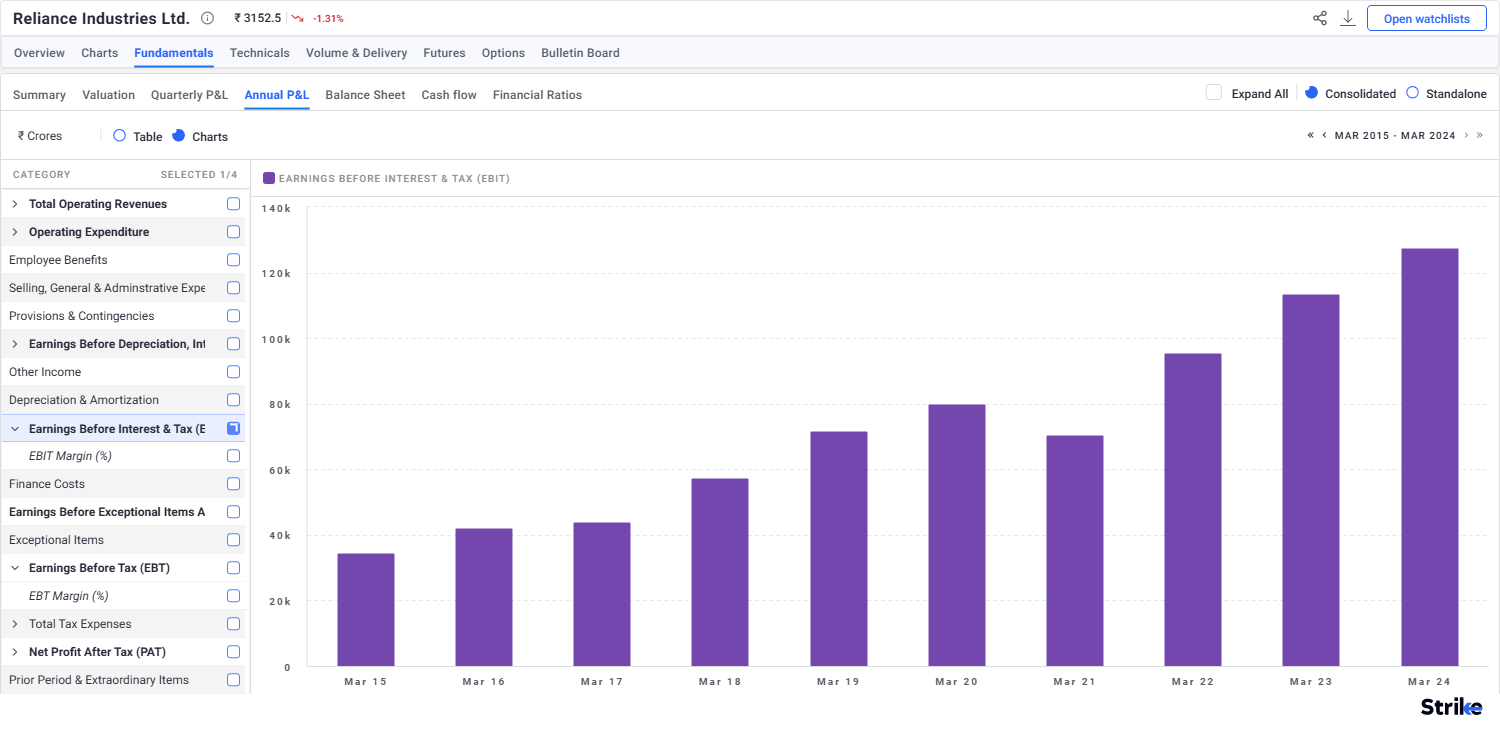This screenshot has height=729, width=1500.
Task: Select the Summary sub-tab
Action: tap(39, 95)
